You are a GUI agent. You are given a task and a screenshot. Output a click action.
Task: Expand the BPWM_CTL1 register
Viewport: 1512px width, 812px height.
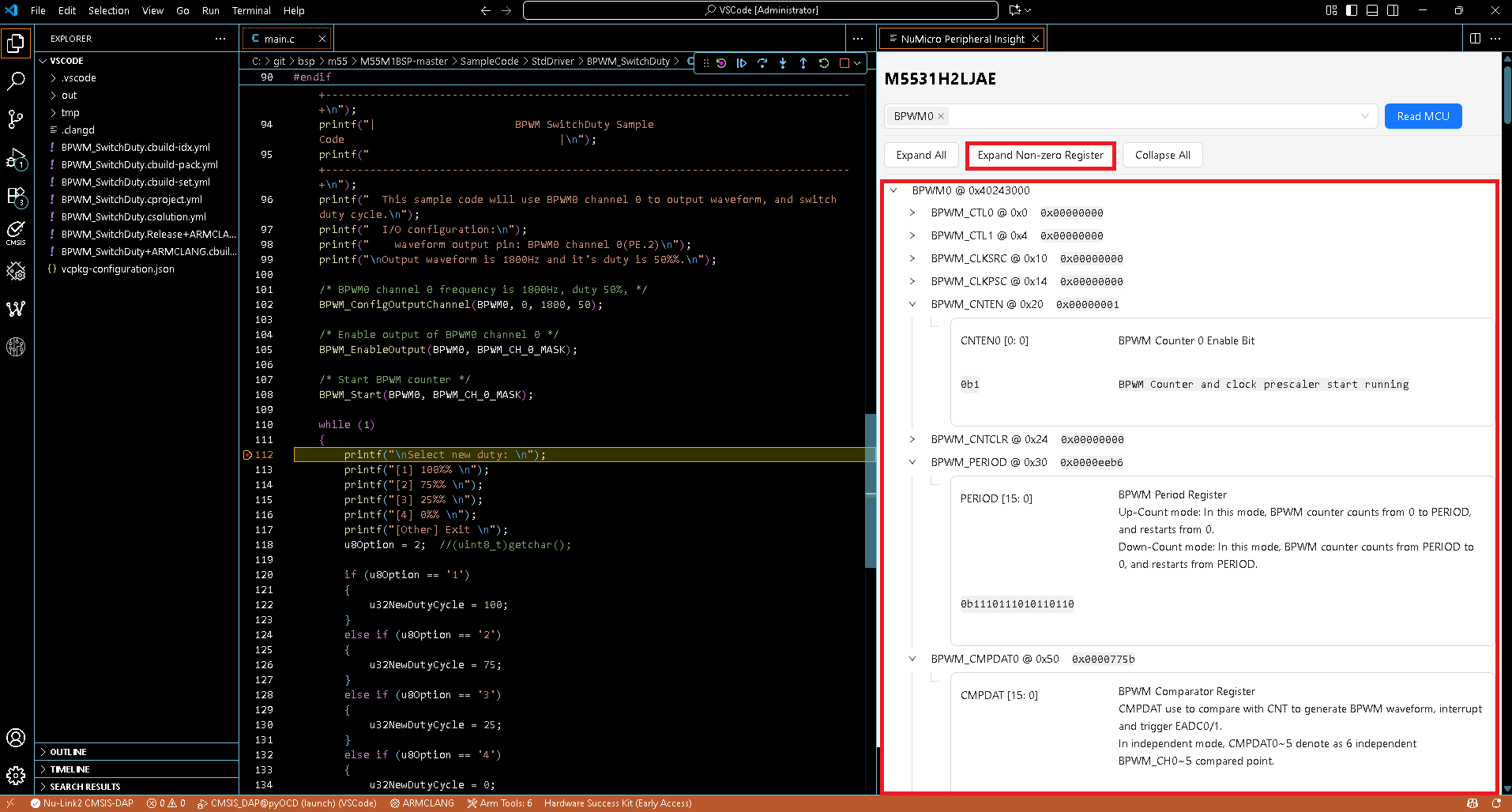(912, 235)
